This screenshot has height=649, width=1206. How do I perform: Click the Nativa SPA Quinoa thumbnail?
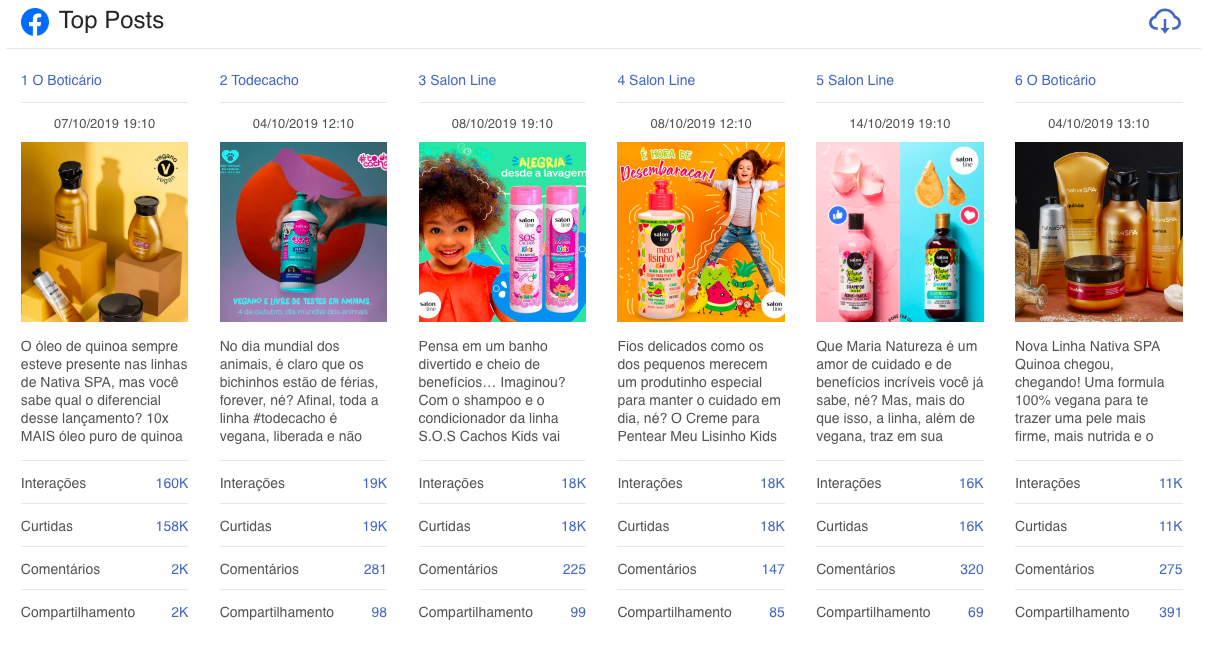(1098, 232)
